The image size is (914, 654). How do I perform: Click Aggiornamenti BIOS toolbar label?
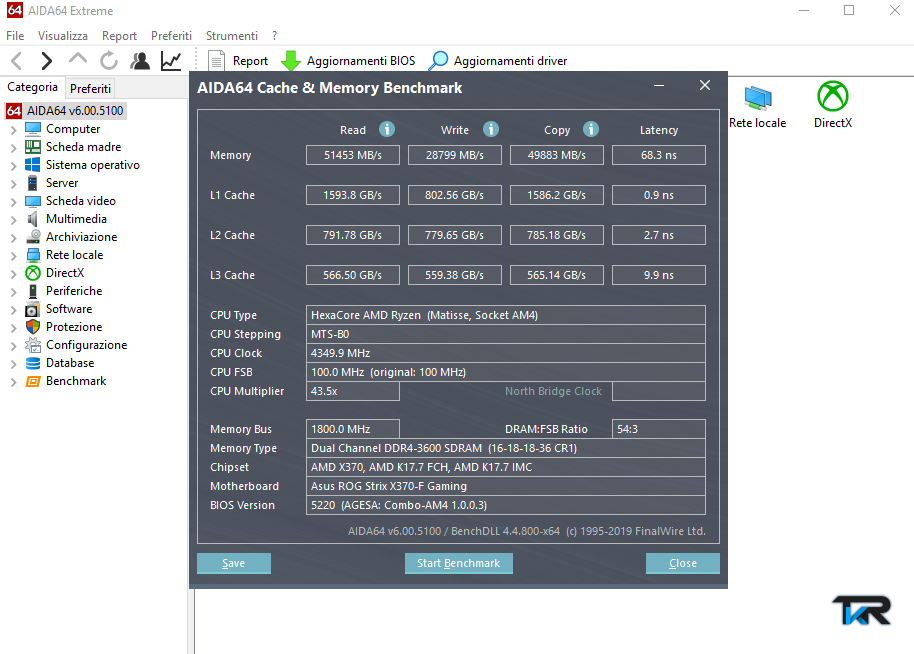(361, 61)
